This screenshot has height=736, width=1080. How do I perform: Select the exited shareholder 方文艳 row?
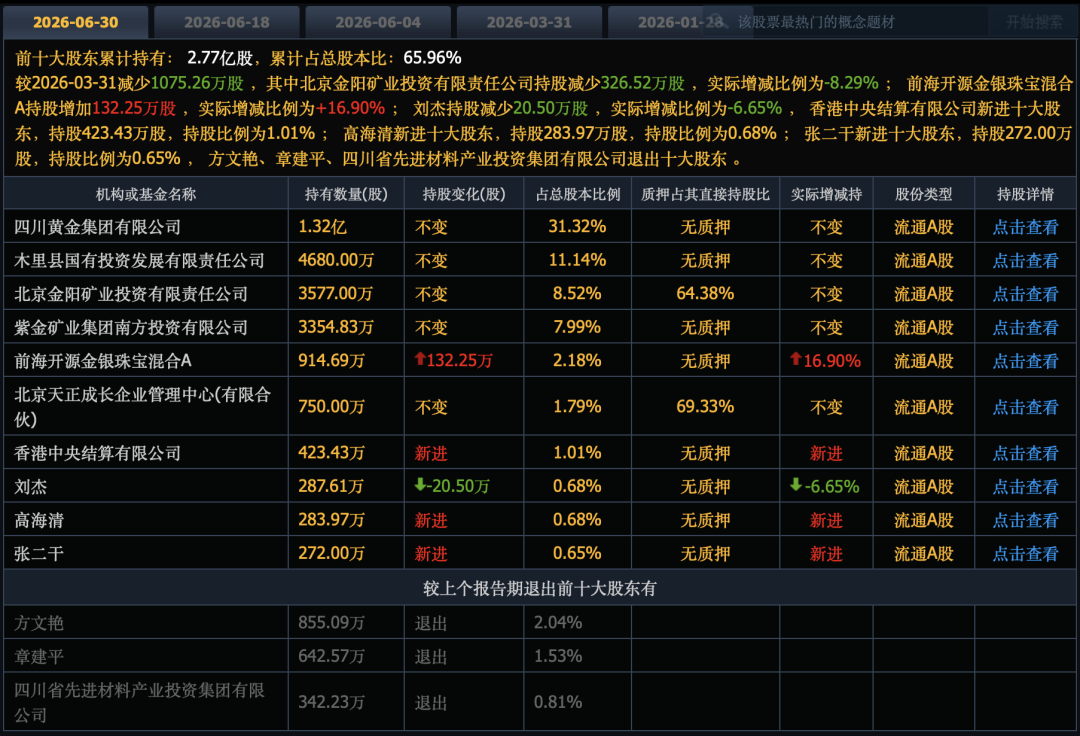[539, 622]
